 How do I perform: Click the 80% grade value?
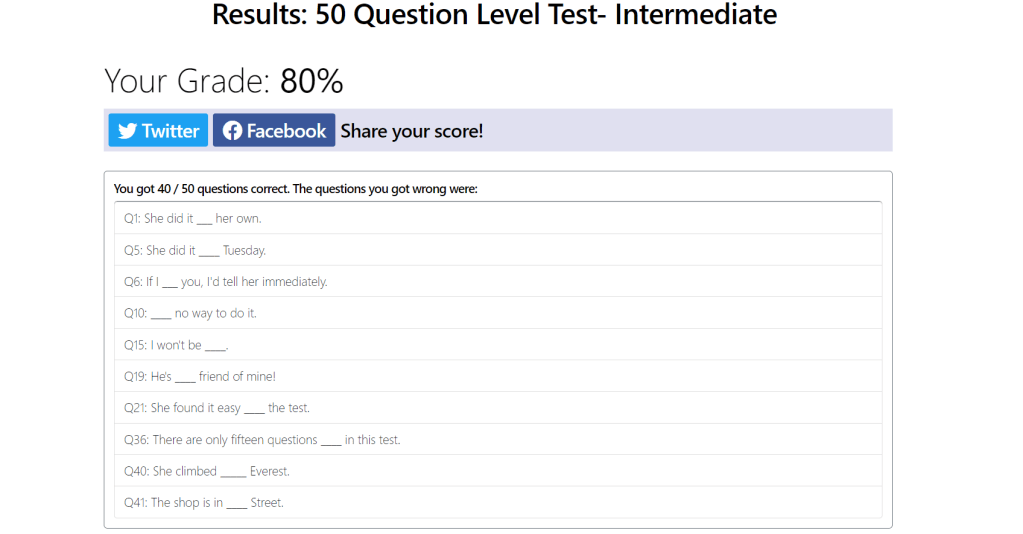(x=312, y=81)
